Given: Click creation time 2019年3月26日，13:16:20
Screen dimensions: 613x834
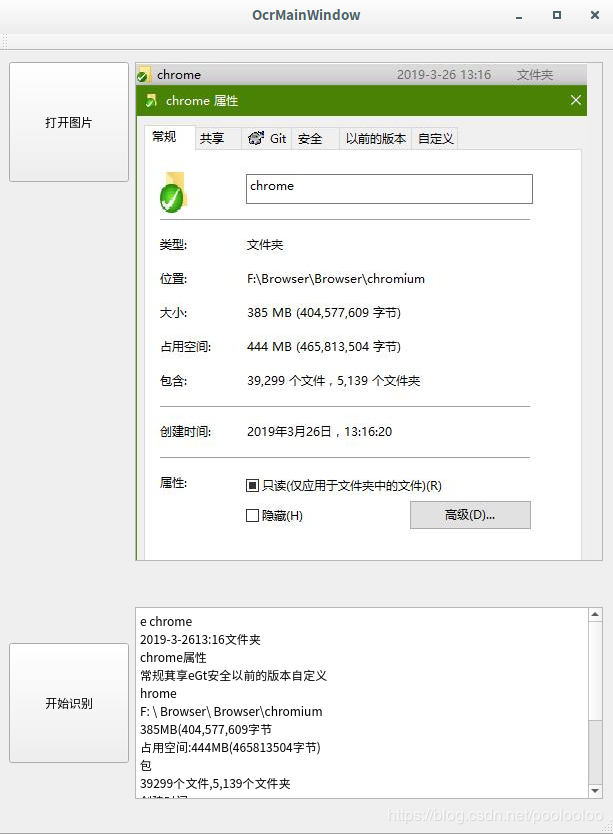Looking at the screenshot, I should pyautogui.click(x=319, y=431).
